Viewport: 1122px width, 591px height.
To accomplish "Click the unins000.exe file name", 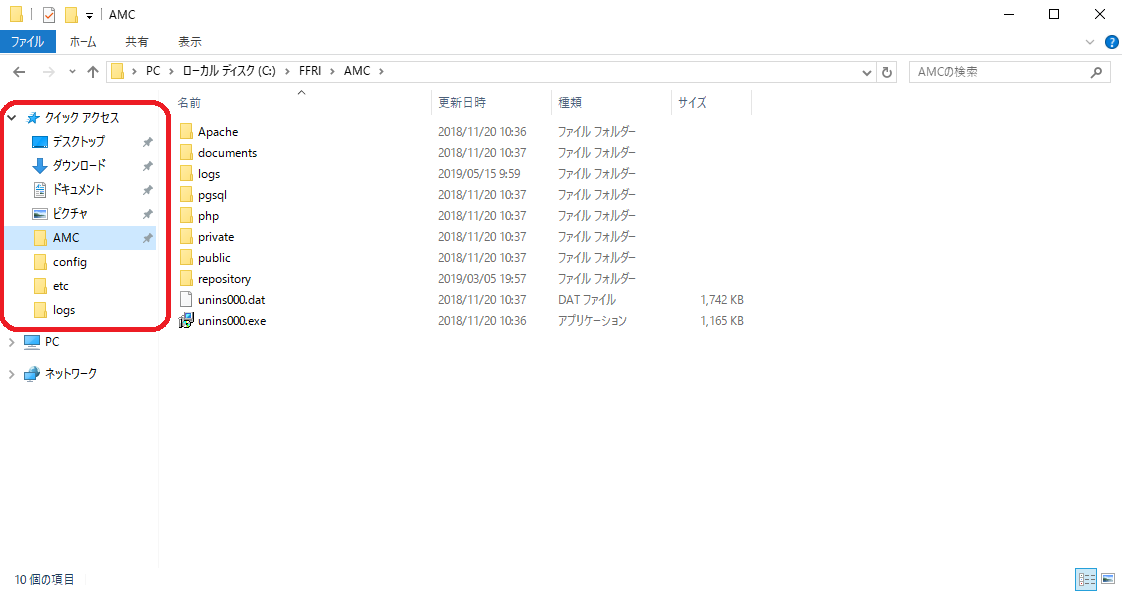I will [x=232, y=321].
